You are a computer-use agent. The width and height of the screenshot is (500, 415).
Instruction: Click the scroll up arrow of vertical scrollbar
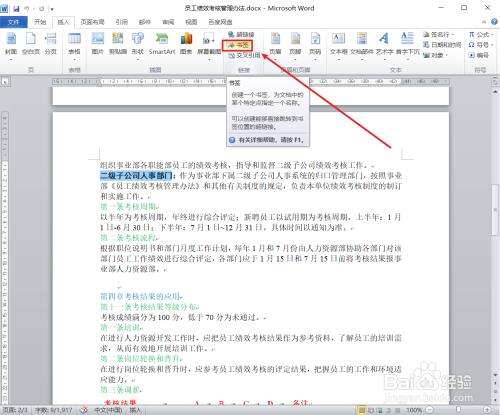click(x=495, y=91)
